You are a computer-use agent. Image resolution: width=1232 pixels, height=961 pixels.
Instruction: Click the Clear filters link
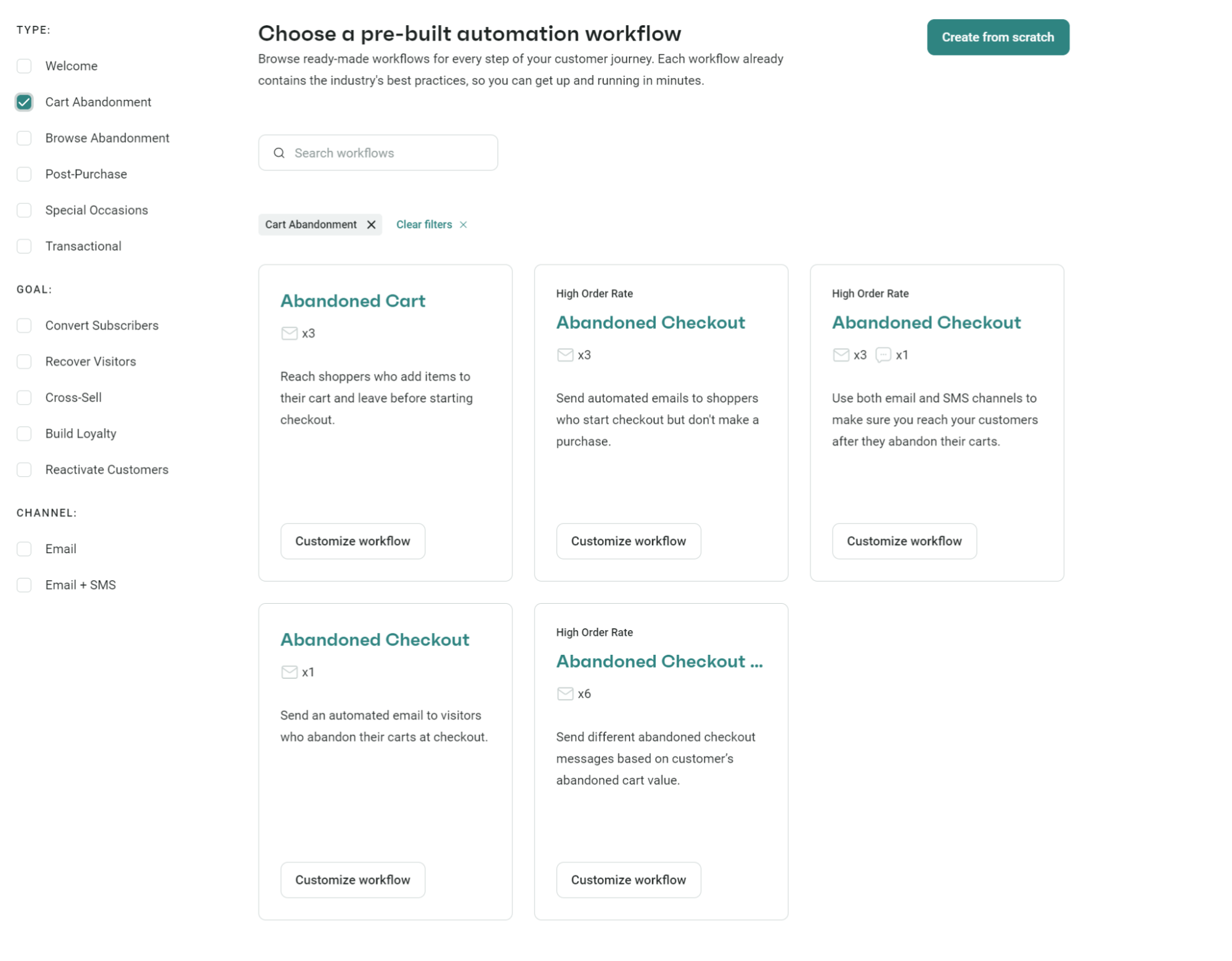coord(425,224)
